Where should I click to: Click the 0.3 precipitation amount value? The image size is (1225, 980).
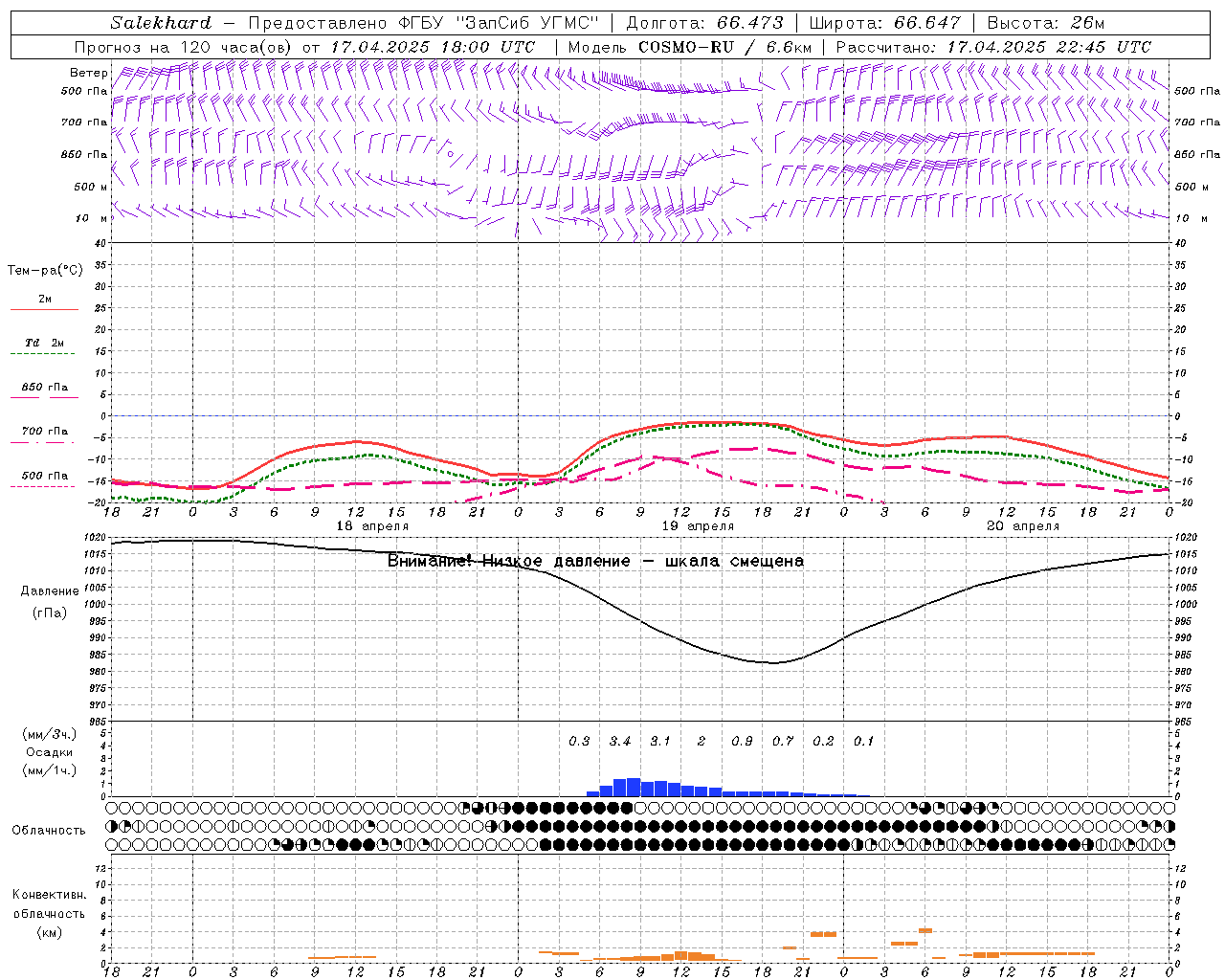click(579, 742)
